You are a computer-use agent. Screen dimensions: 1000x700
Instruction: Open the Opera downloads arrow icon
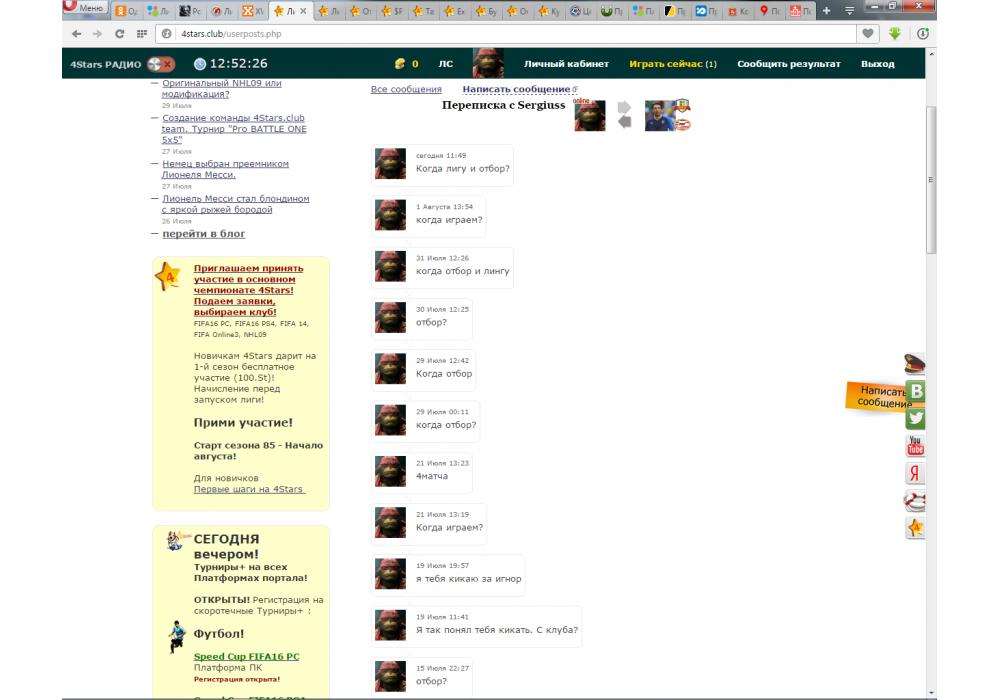[895, 33]
